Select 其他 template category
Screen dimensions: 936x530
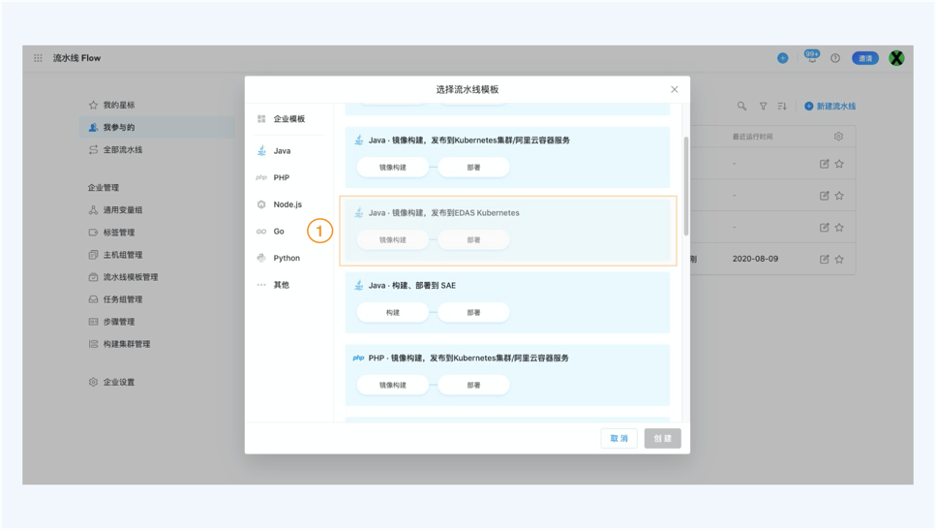pyautogui.click(x=281, y=285)
